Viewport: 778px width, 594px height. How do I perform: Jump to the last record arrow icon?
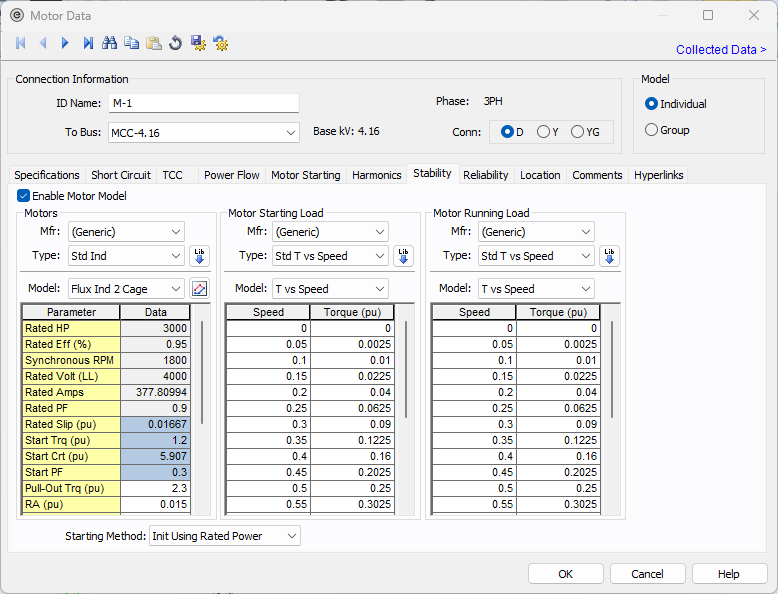point(88,43)
